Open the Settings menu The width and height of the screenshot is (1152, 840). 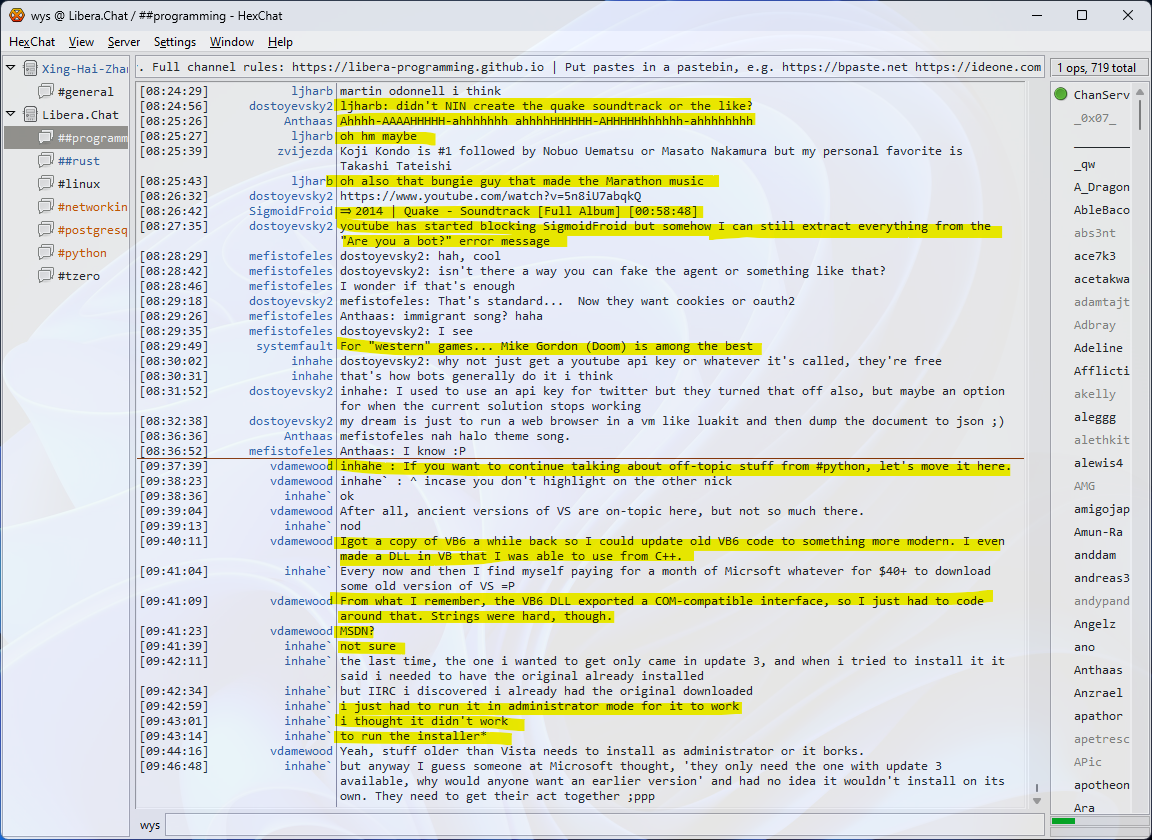pos(174,42)
